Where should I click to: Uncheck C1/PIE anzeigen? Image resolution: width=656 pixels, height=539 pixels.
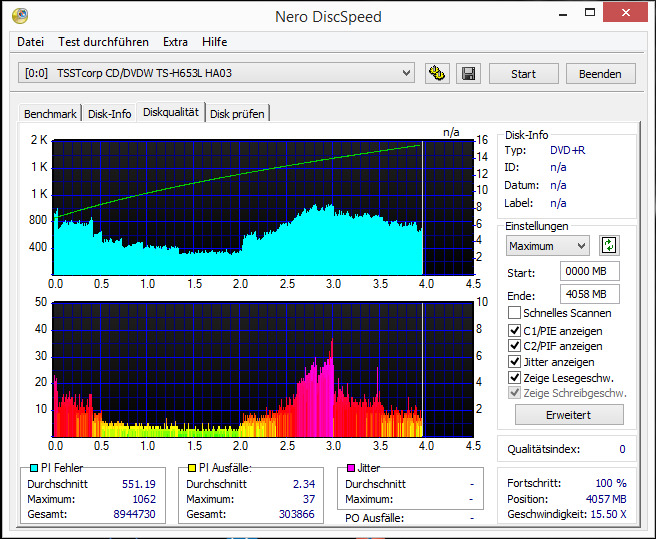(514, 331)
